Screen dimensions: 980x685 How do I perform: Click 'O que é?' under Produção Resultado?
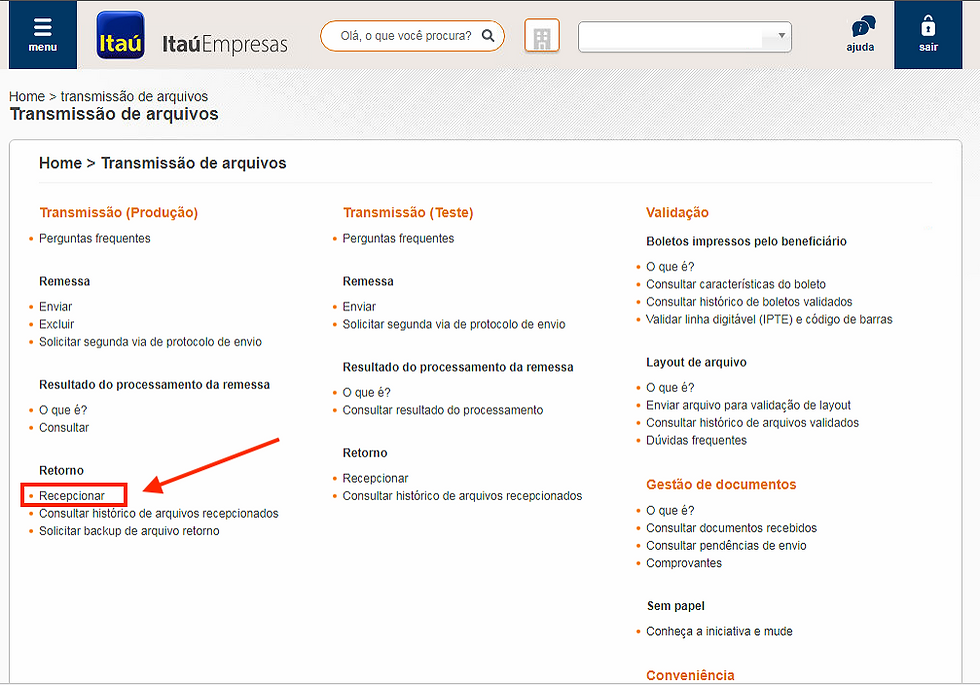[63, 410]
